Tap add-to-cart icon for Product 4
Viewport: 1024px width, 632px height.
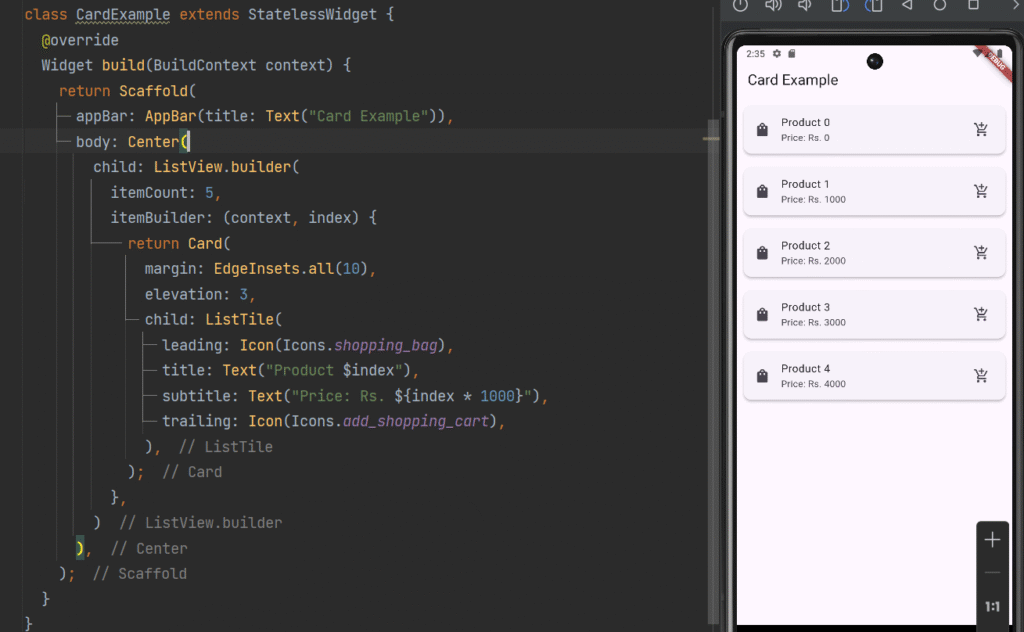click(980, 376)
